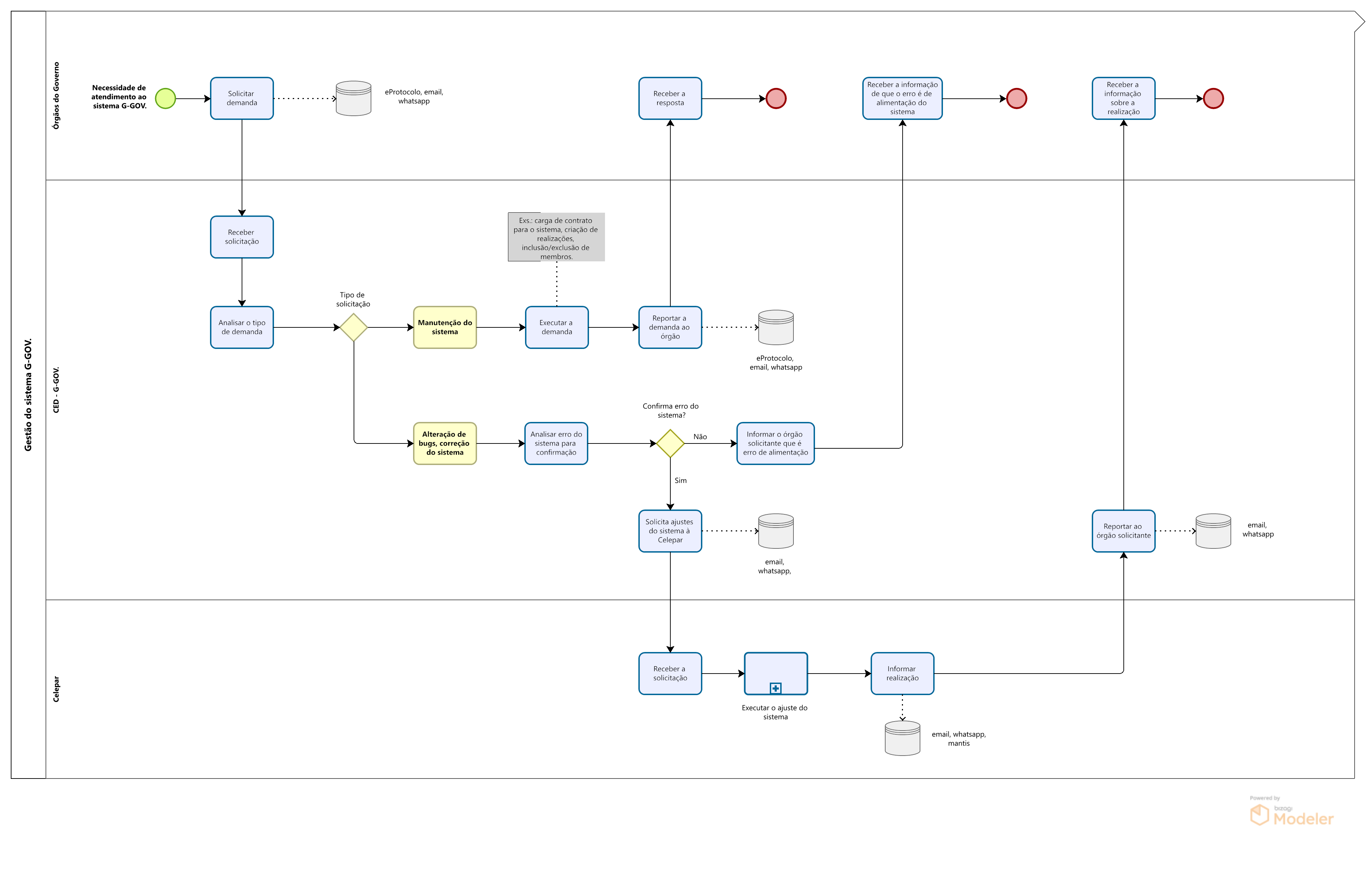Click the yellow 'Manutenção do sistema' box
Image resolution: width=1372 pixels, height=880 pixels.
click(x=445, y=327)
